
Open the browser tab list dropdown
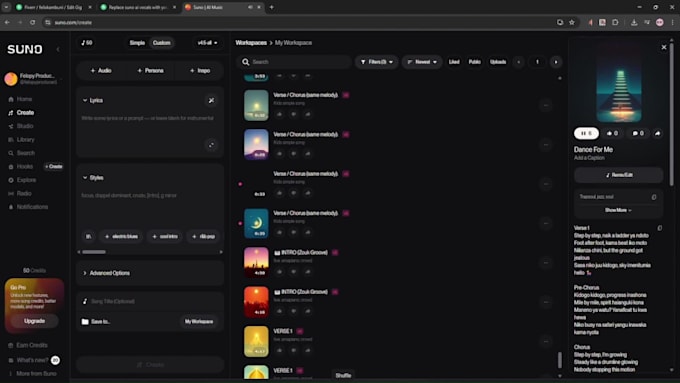point(7,7)
